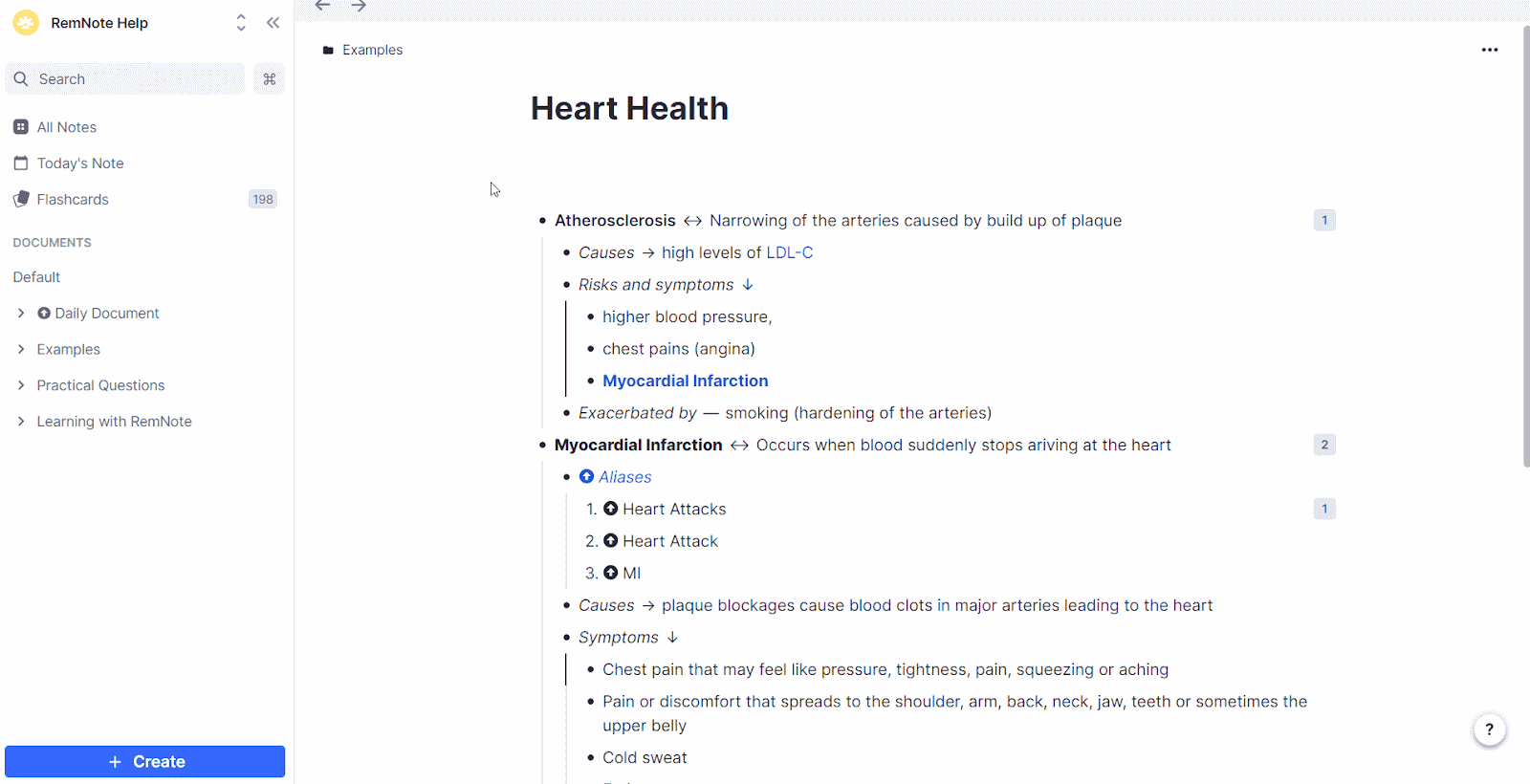Screen dimensions: 1530x784
Task: Open Flashcards queue in the sidebar
Action: click(73, 200)
